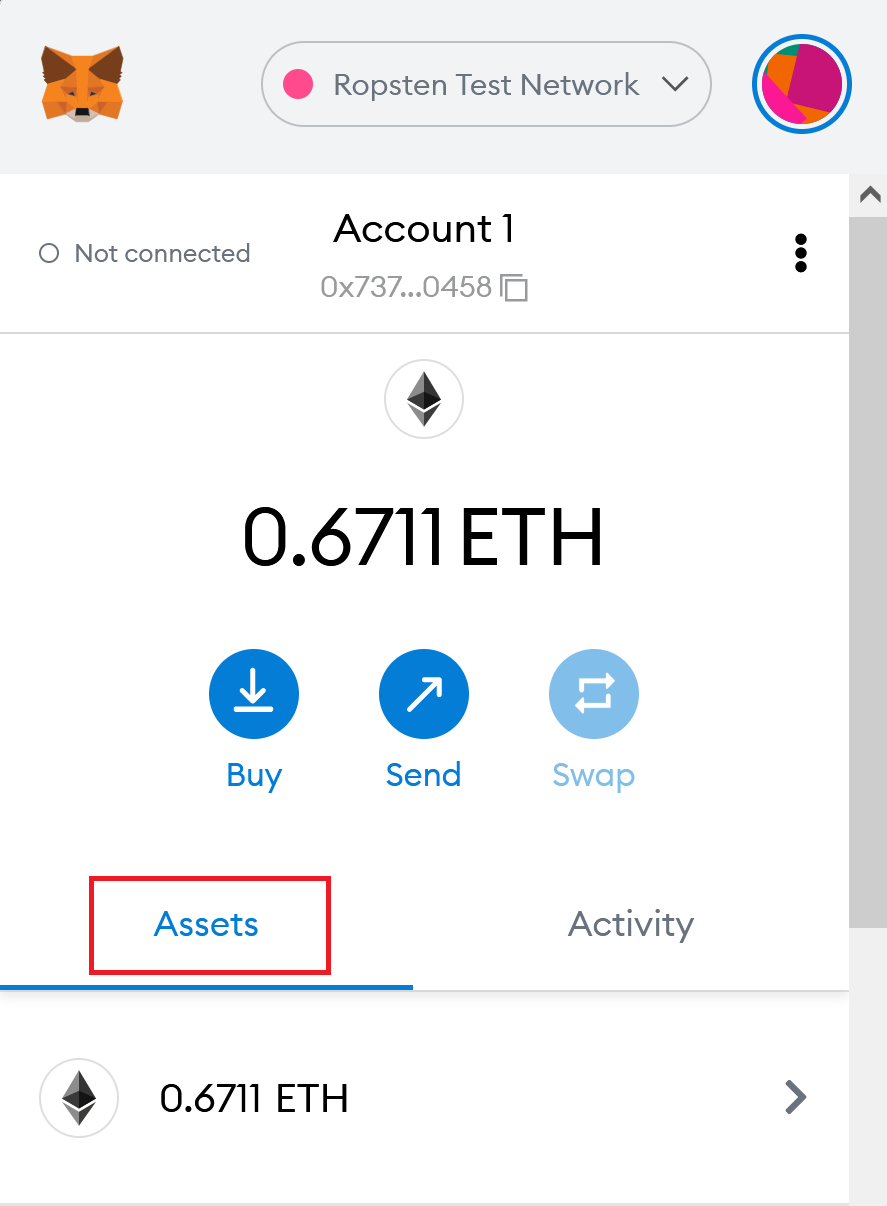Click the round Swap icon
The height and width of the screenshot is (1206, 887).
click(594, 694)
